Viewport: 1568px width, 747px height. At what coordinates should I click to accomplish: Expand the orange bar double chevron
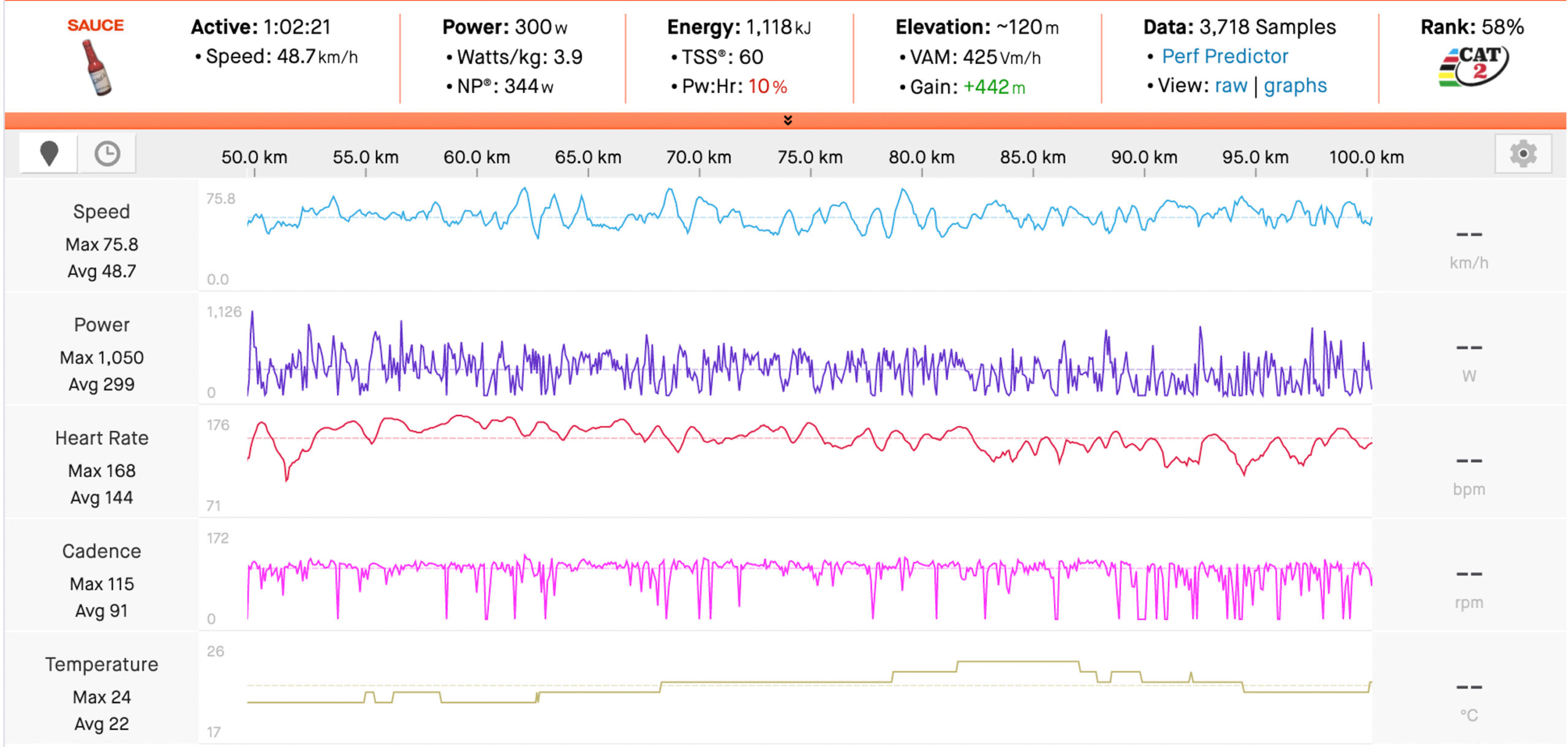pyautogui.click(x=788, y=120)
